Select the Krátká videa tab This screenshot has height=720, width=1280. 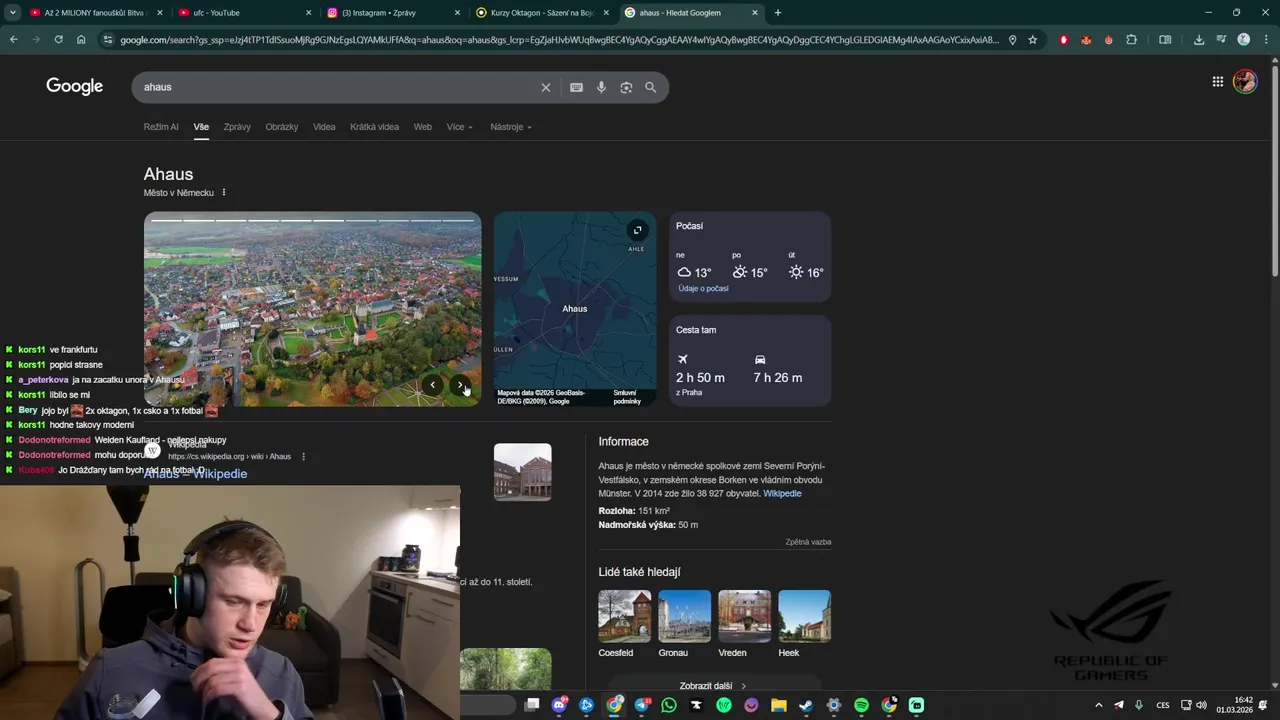[x=374, y=127]
